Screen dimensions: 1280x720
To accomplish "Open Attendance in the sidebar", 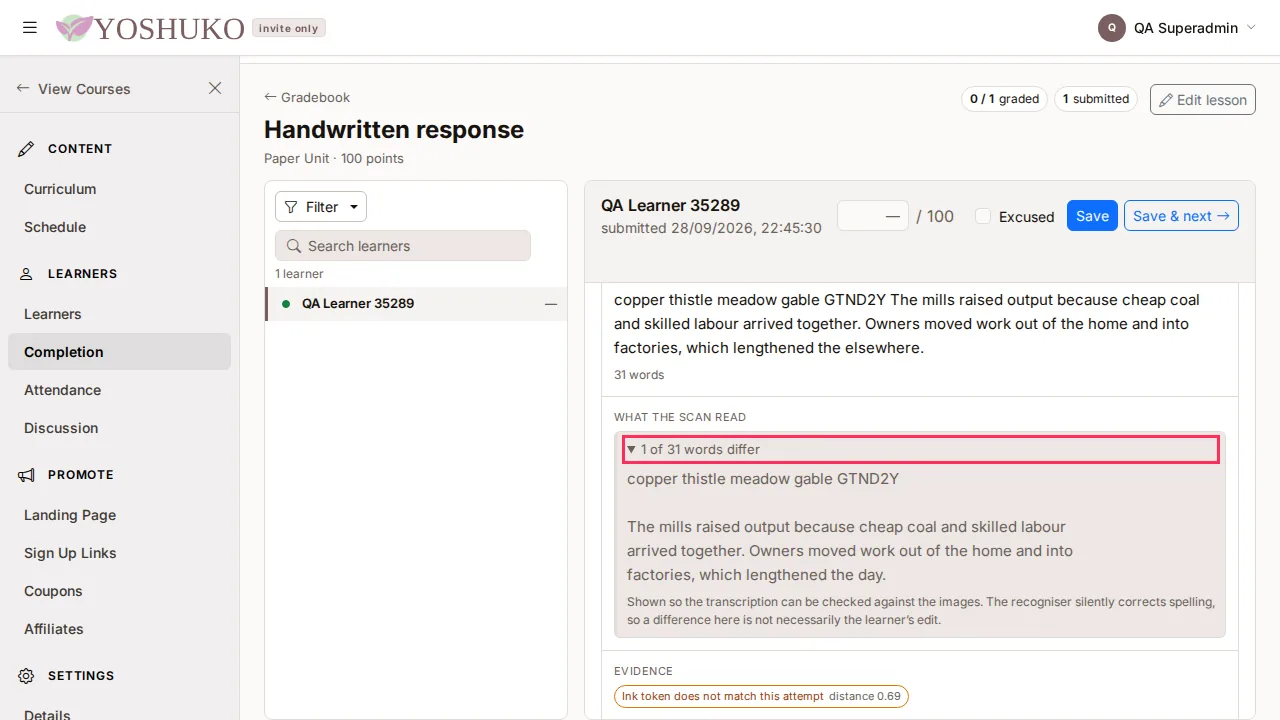I will (x=119, y=390).
